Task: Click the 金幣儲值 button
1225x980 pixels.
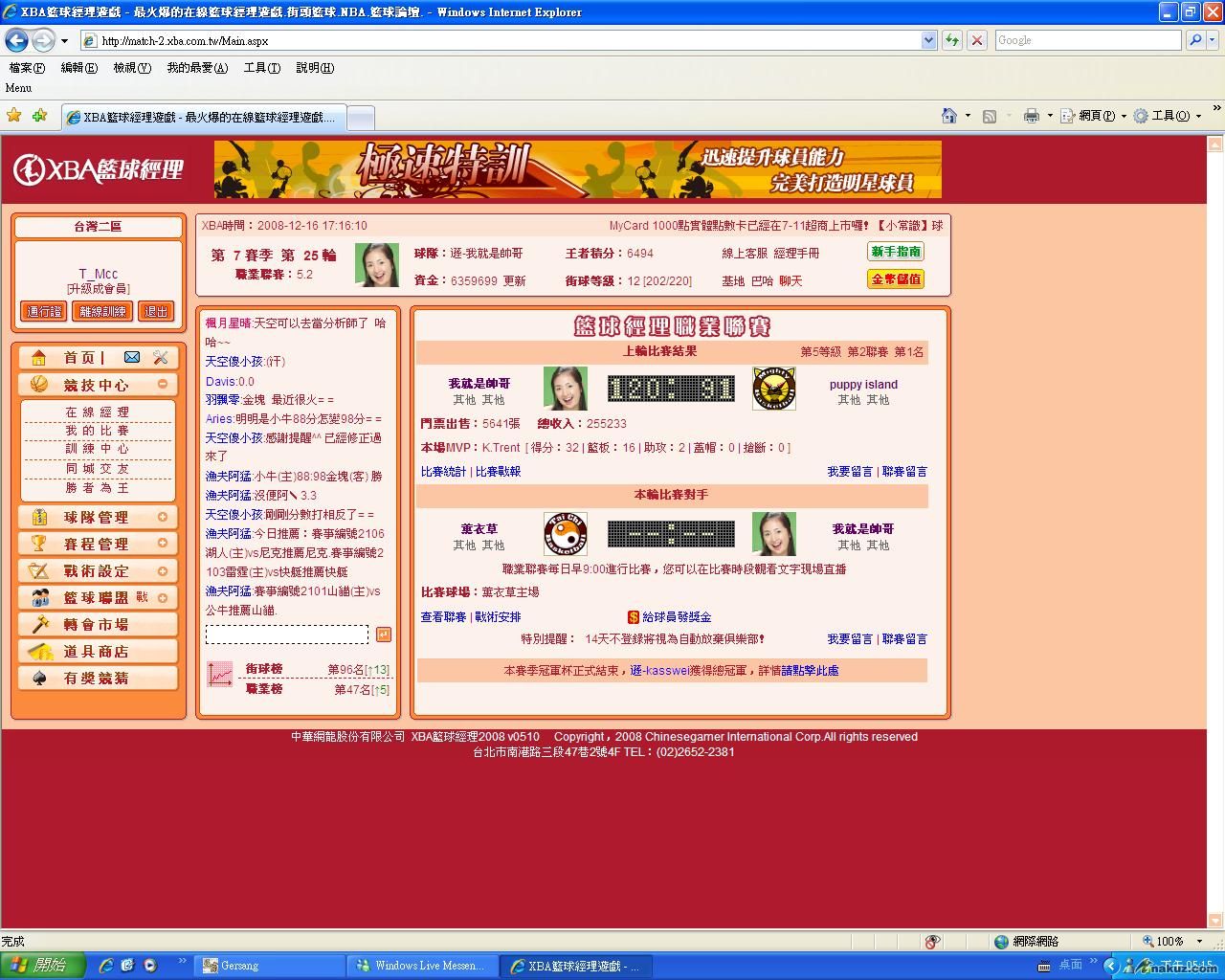Action: pos(896,279)
